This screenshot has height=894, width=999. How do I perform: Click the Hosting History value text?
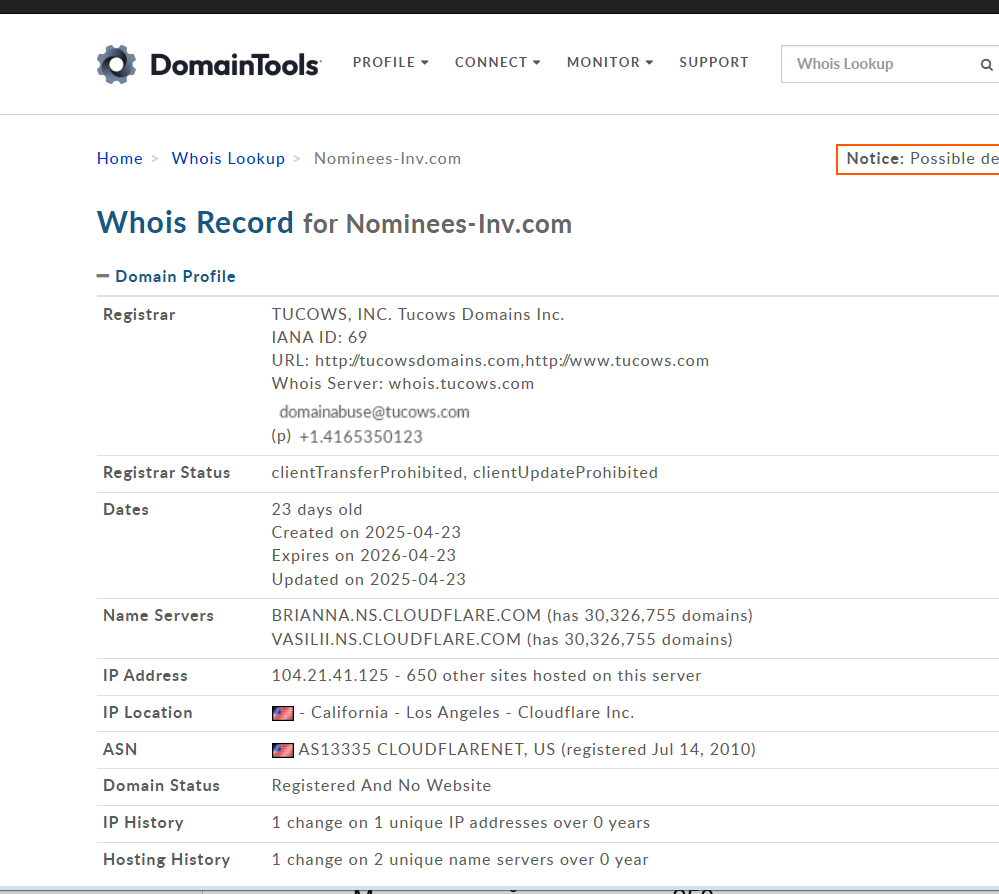[460, 860]
